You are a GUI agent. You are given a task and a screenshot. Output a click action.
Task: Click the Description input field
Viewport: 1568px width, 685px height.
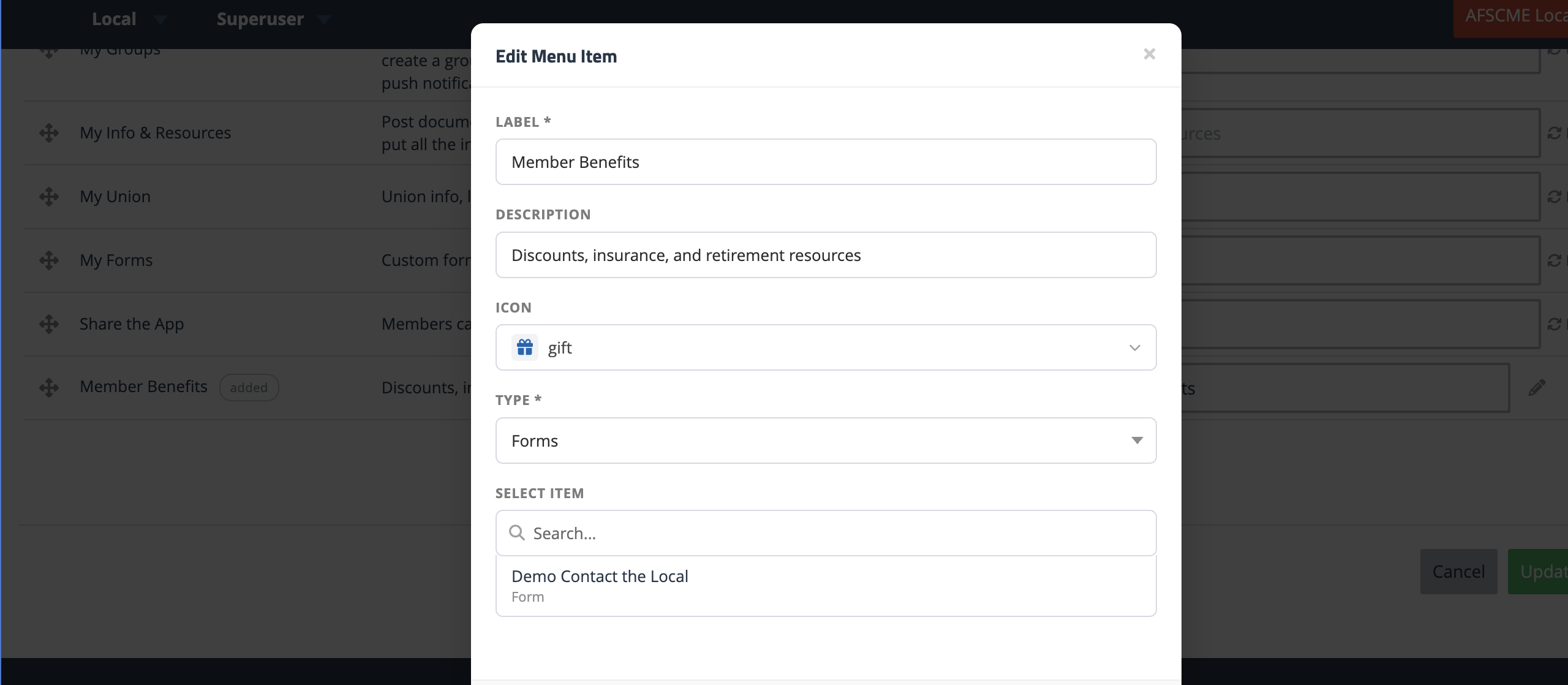(x=826, y=255)
